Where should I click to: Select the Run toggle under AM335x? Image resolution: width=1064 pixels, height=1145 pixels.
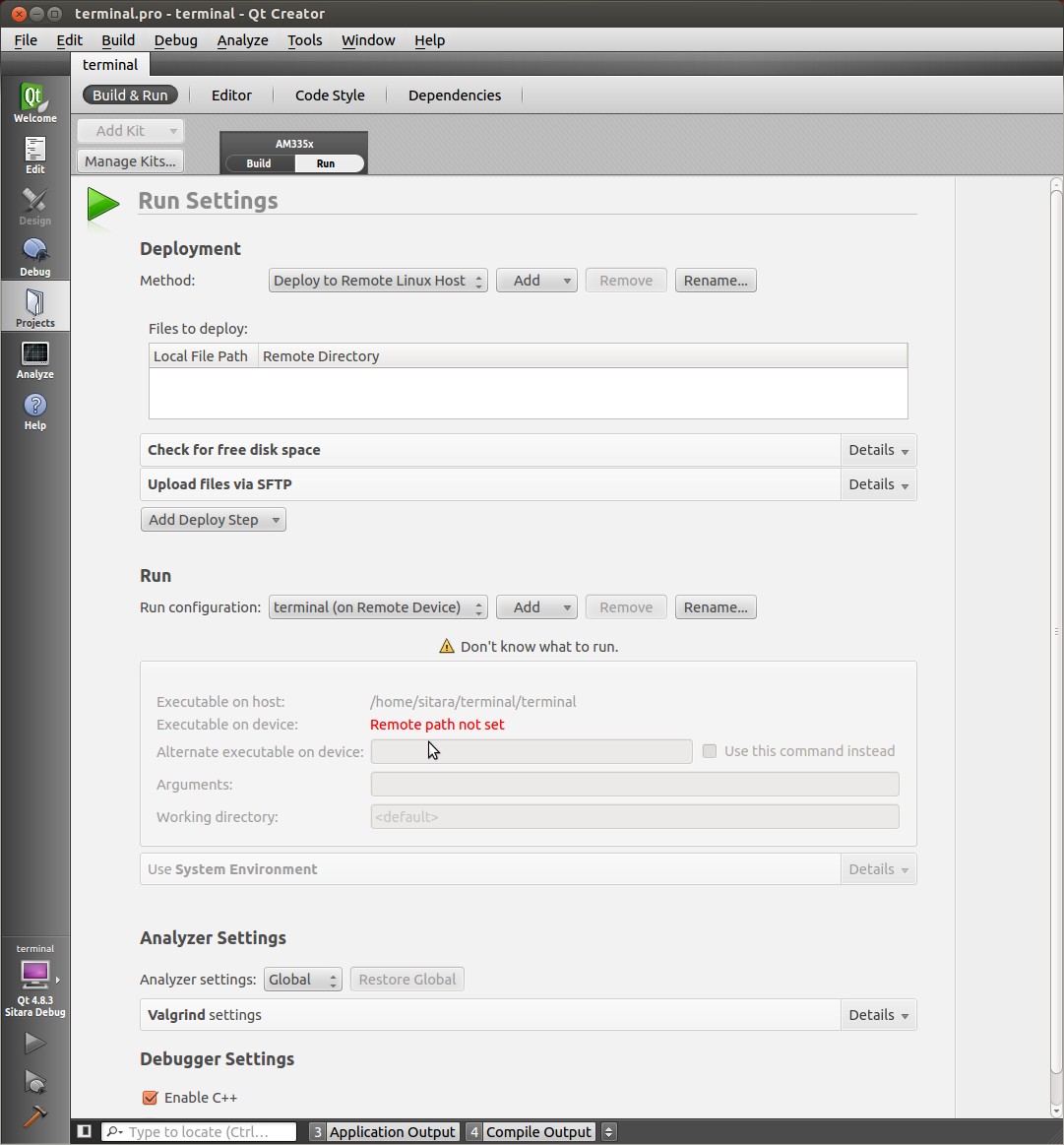tap(326, 163)
